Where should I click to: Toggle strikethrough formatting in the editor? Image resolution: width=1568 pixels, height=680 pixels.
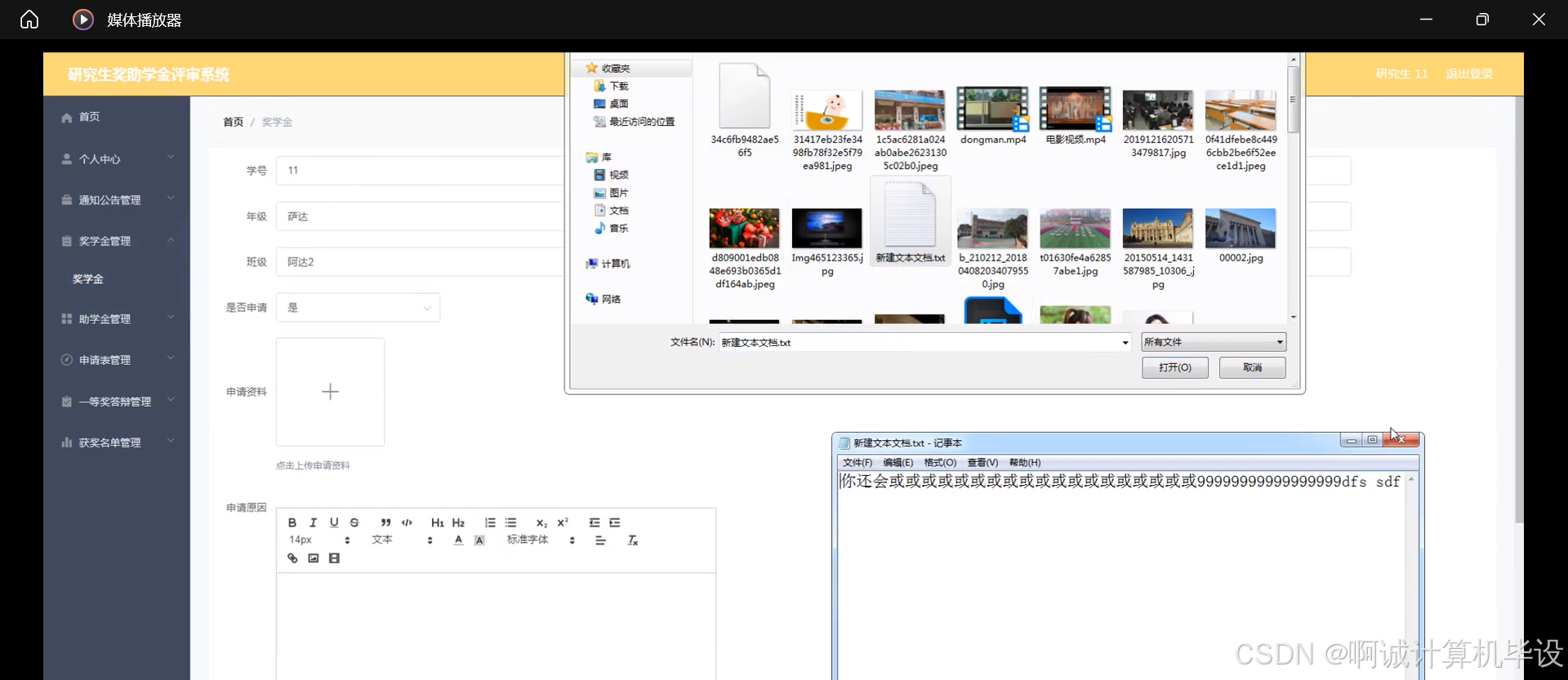(354, 522)
